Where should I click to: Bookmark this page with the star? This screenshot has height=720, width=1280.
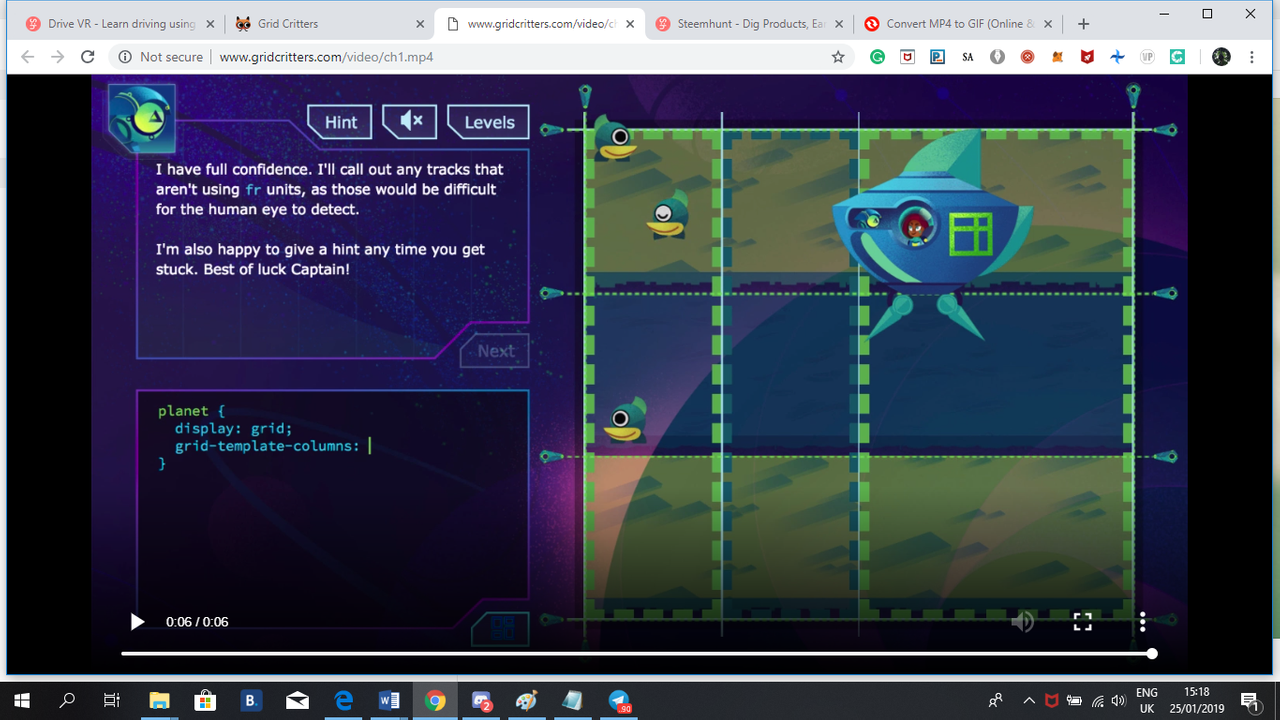tap(838, 57)
